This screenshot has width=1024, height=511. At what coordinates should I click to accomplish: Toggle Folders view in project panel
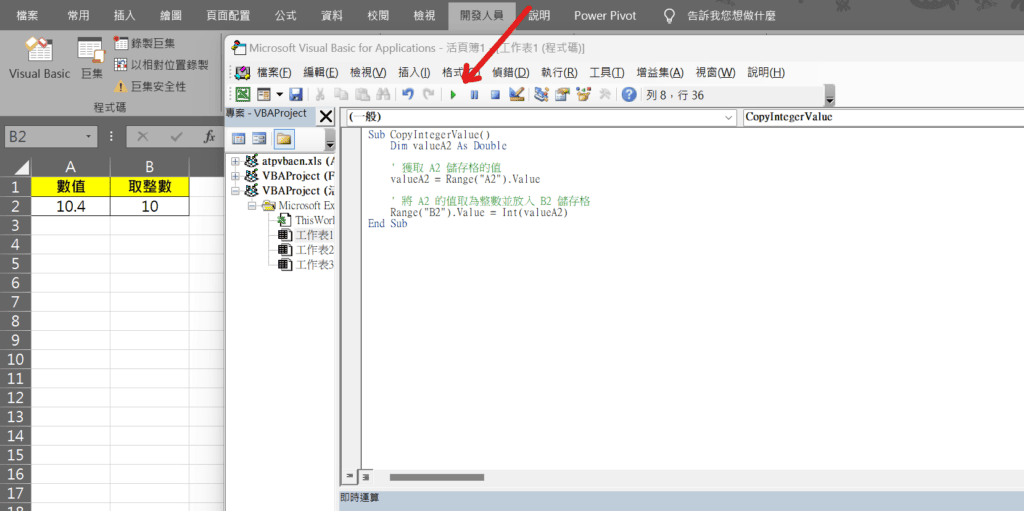[284, 139]
